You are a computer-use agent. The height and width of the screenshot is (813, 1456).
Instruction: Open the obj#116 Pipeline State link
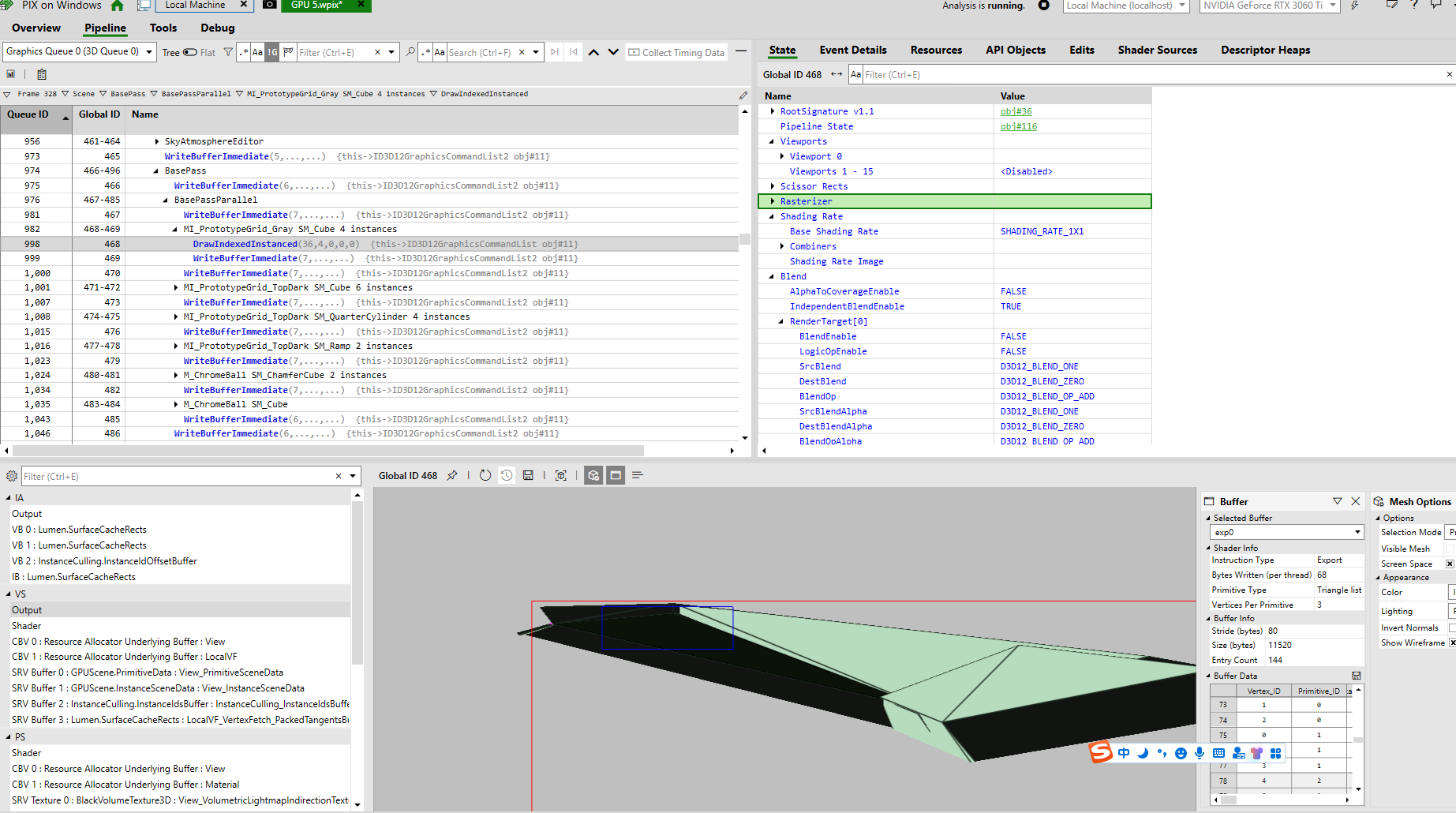pyautogui.click(x=1019, y=127)
